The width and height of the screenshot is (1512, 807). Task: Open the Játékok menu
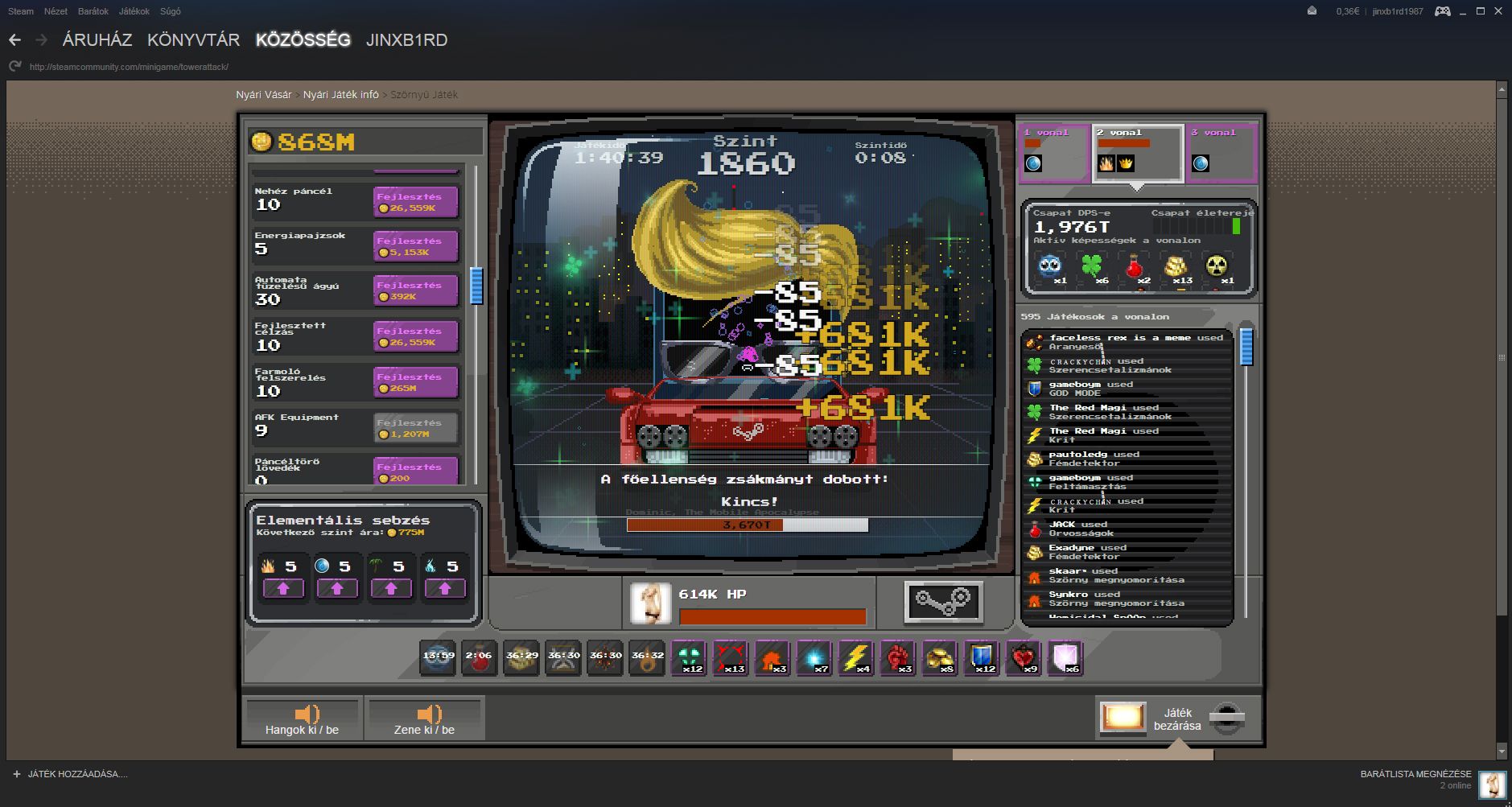coord(134,11)
